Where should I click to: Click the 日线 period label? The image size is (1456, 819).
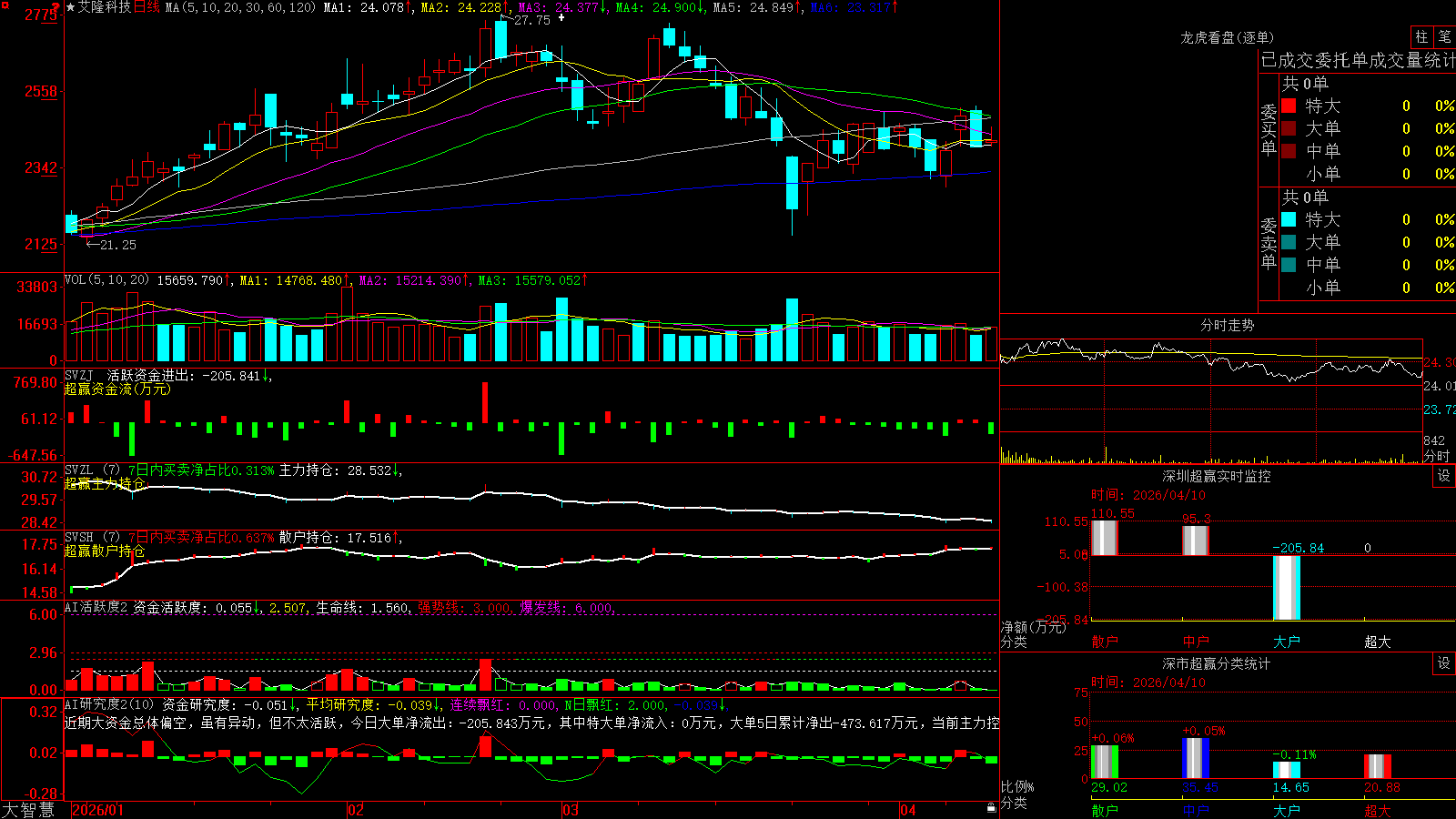147,7
